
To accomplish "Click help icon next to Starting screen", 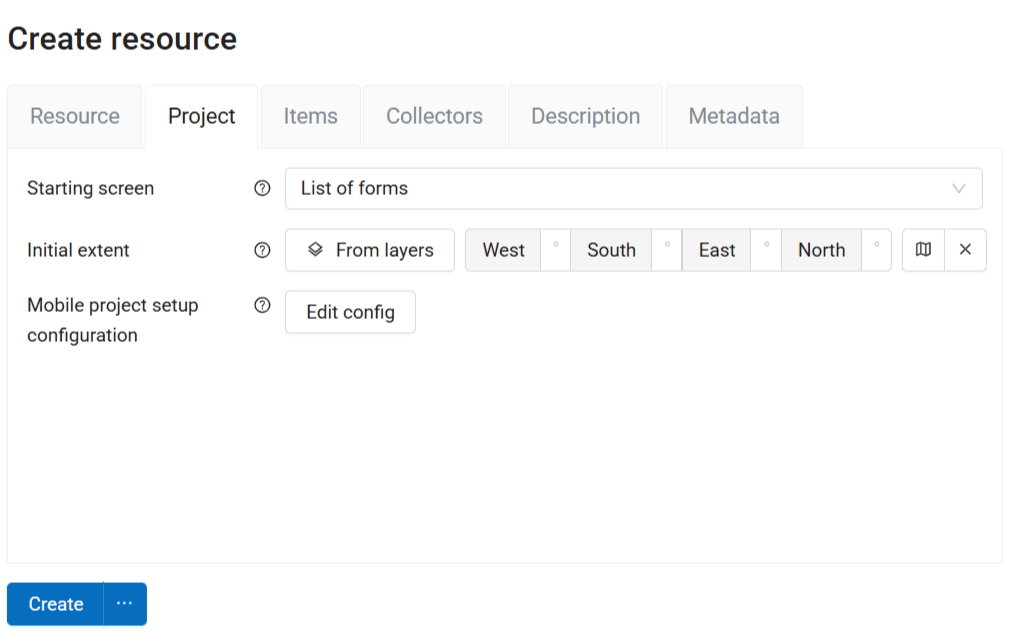I will 262,188.
